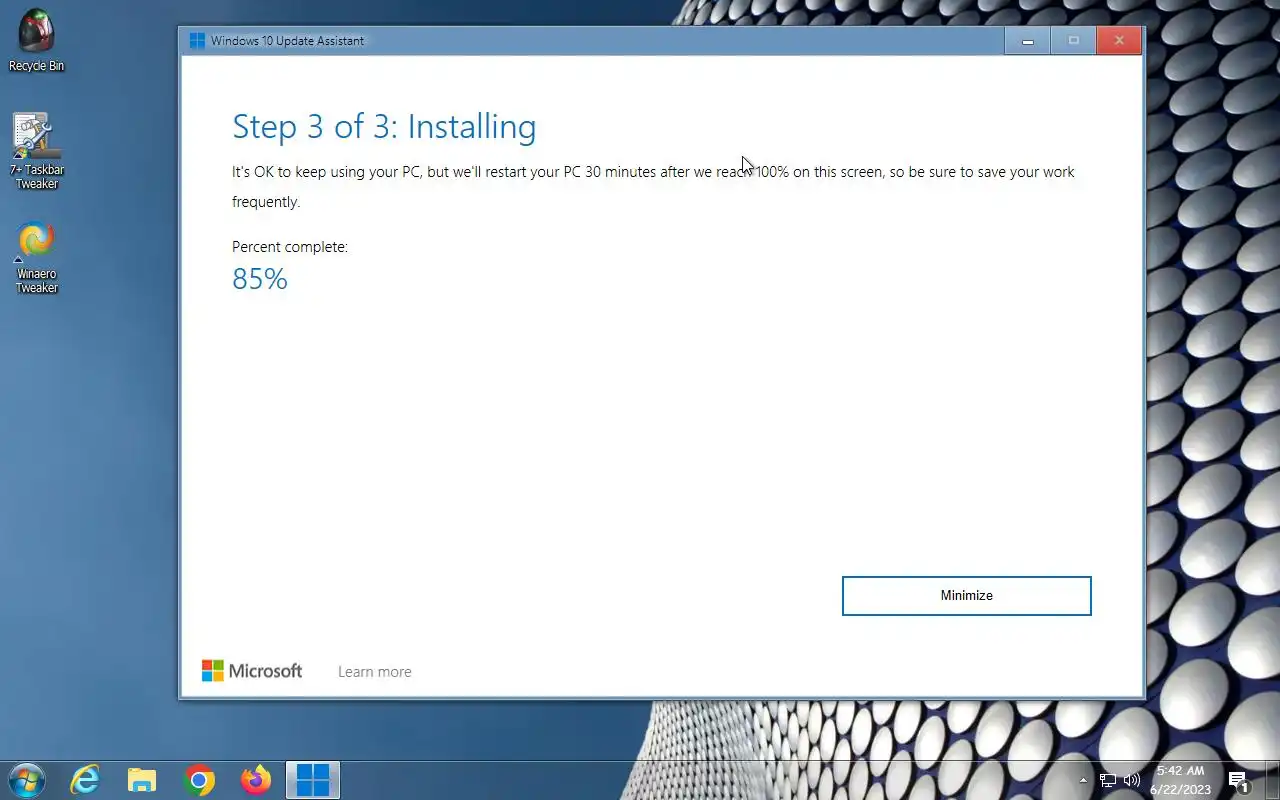The width and height of the screenshot is (1280, 800).
Task: Click the 85% progress value
Action: [260, 279]
